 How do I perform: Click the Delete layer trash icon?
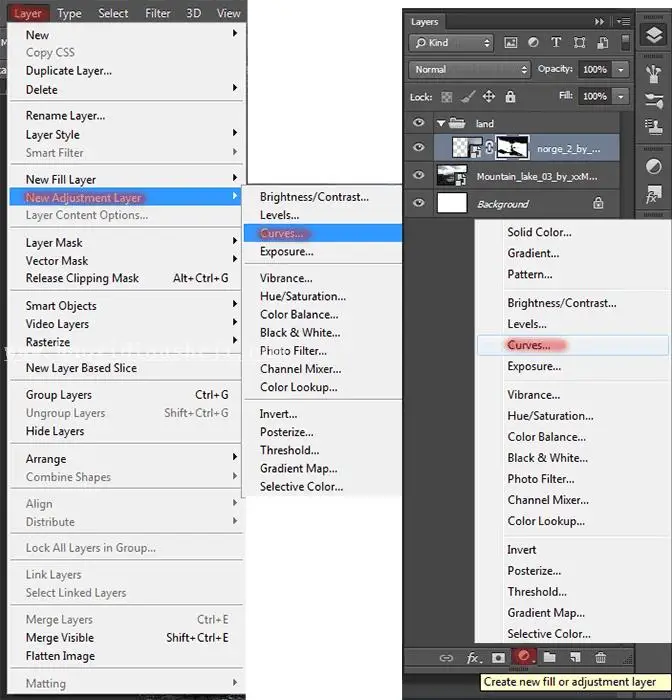tap(601, 658)
